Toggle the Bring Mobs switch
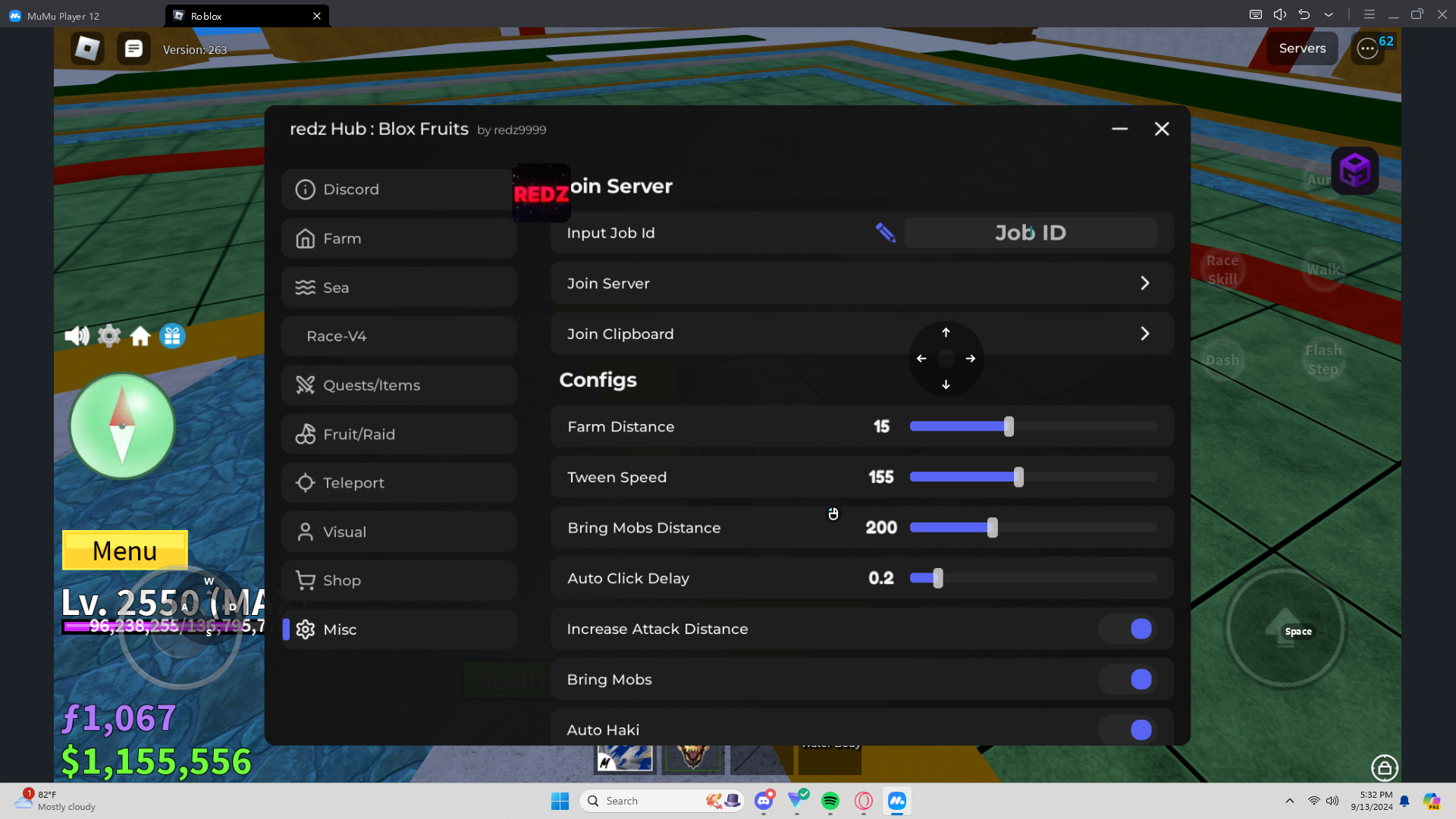This screenshot has width=1456, height=819. (x=1128, y=679)
